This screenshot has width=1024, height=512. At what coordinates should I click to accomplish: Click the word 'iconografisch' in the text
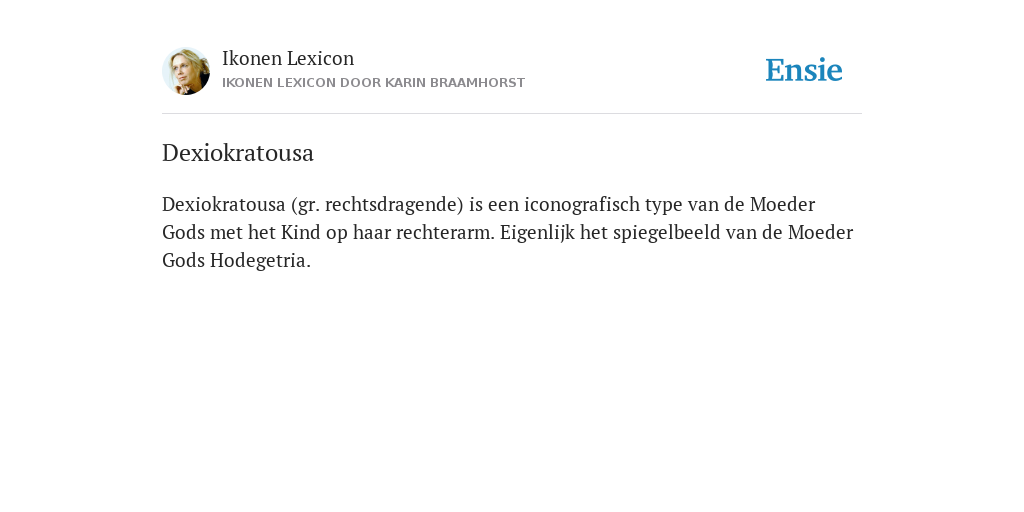point(582,204)
